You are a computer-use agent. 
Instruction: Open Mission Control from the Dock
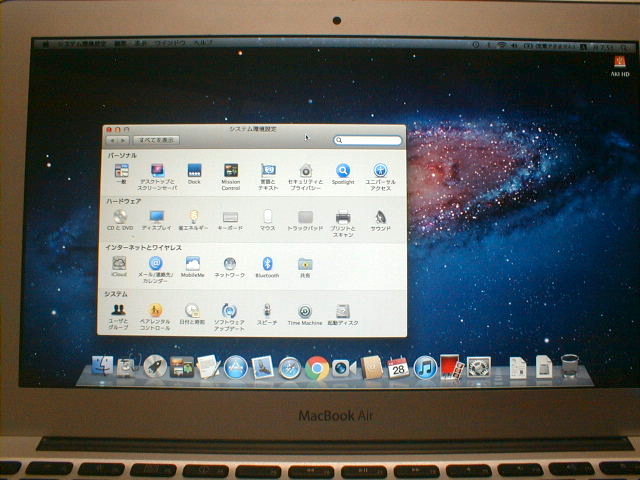pos(182,366)
